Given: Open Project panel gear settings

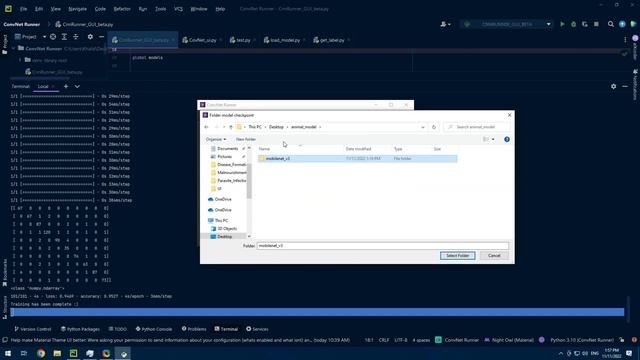Looking at the screenshot, I should point(90,37).
